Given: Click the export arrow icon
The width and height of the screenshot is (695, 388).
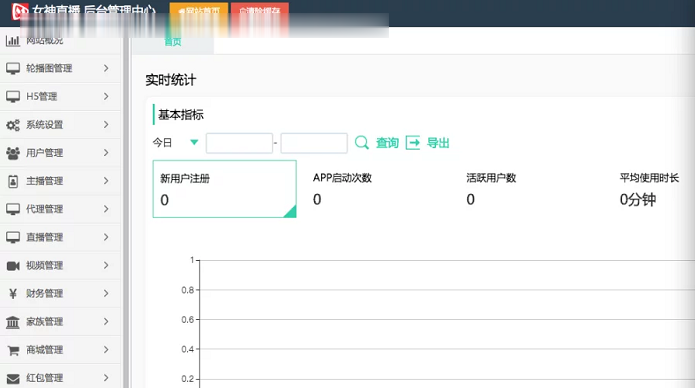Looking at the screenshot, I should pyautogui.click(x=413, y=143).
